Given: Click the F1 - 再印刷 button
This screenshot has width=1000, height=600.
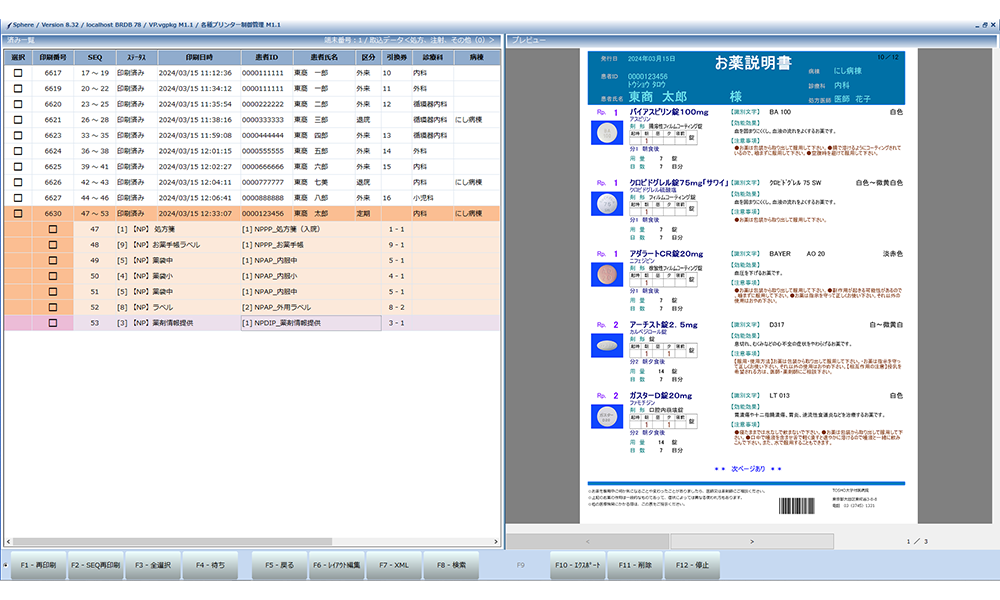Looking at the screenshot, I should click(x=38, y=566).
